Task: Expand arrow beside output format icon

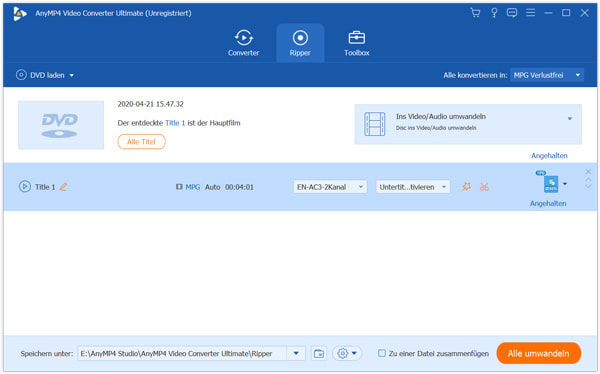Action: (565, 184)
